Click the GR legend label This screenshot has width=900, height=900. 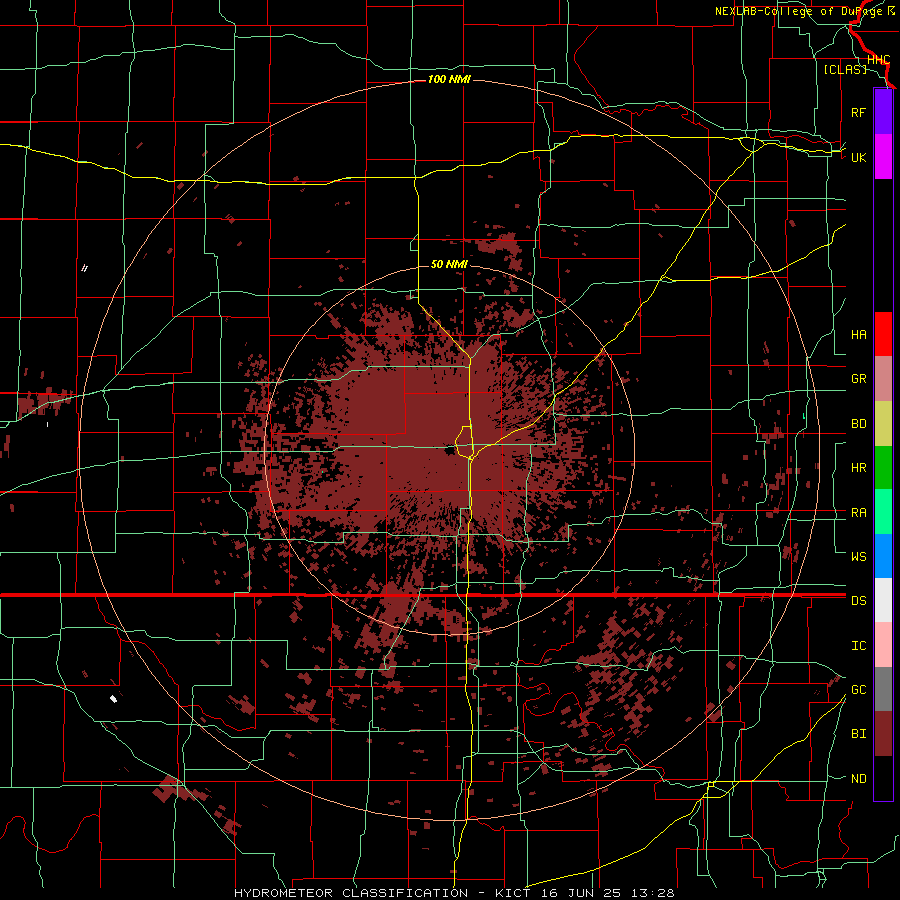[x=858, y=379]
